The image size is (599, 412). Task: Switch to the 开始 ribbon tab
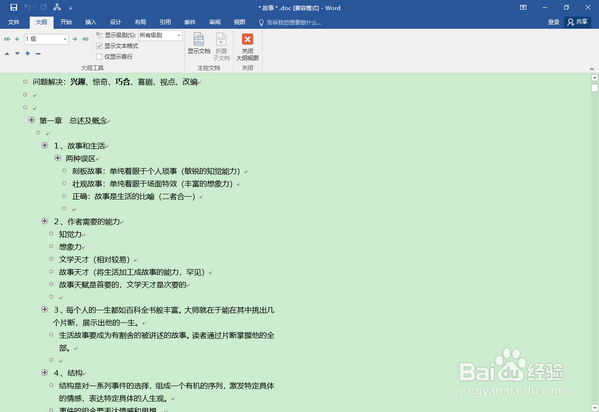(66, 22)
